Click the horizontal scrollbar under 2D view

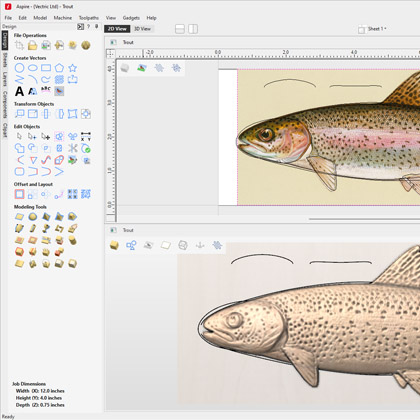tap(364, 219)
